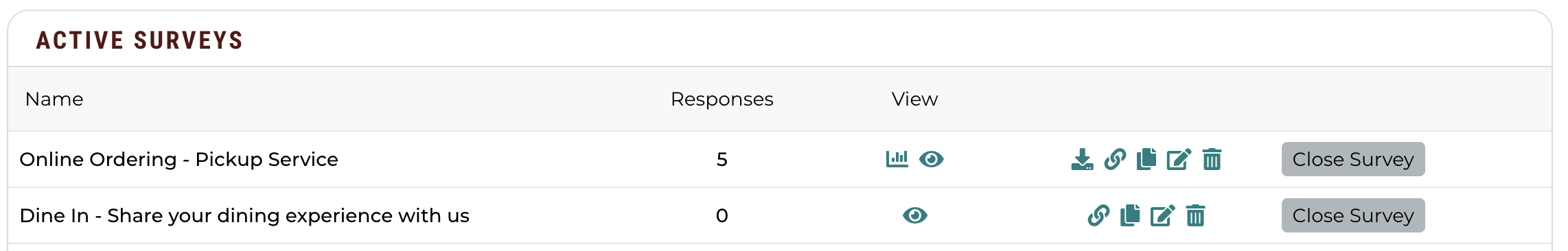This screenshot has height=251, width=1568.
Task: Duplicate the Dine In survey
Action: (x=1130, y=215)
